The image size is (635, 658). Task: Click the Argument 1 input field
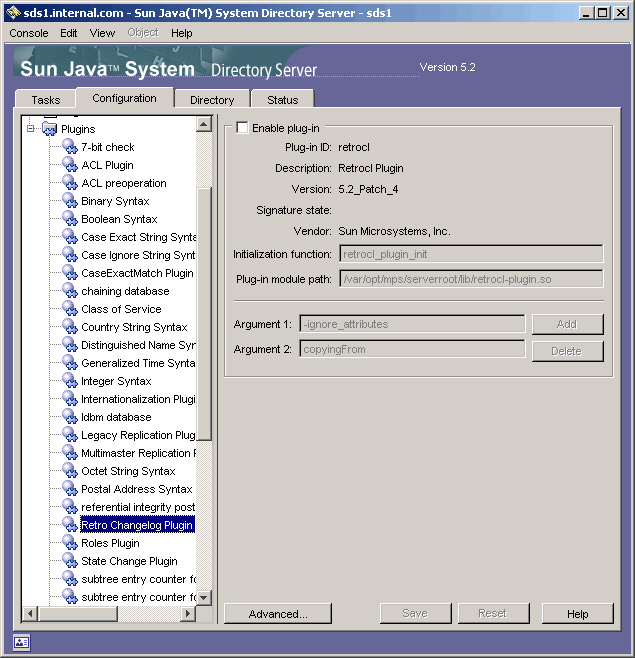point(412,324)
